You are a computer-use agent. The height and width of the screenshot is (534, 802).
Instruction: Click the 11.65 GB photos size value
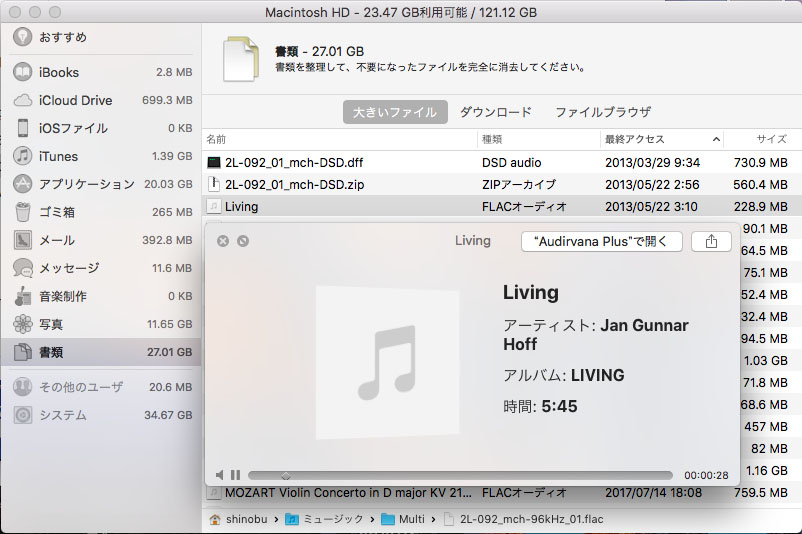pyautogui.click(x=170, y=324)
